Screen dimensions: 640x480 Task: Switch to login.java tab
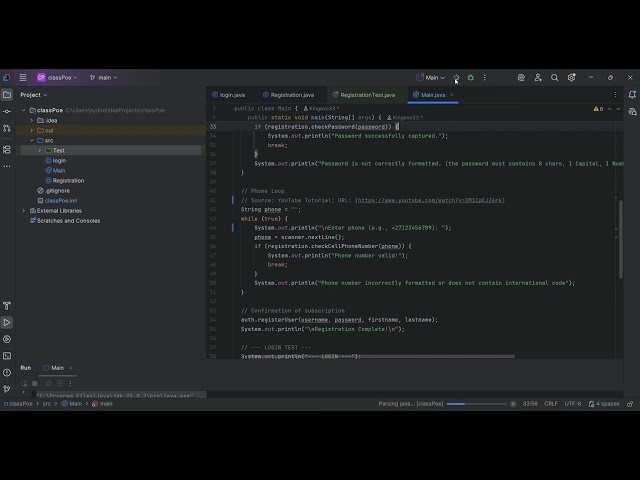pyautogui.click(x=229, y=95)
